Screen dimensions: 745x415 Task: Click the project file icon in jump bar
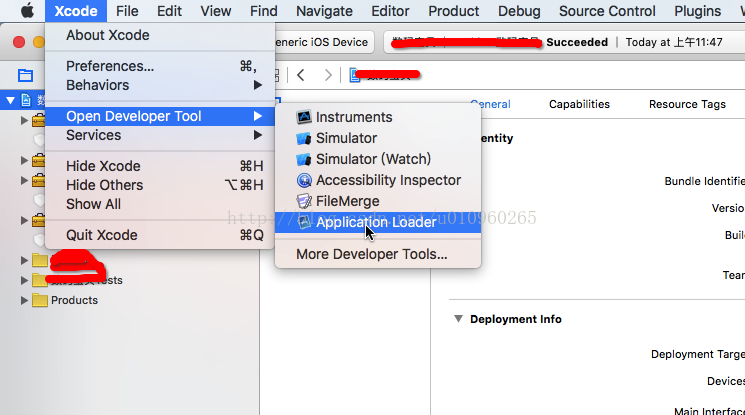pyautogui.click(x=354, y=75)
